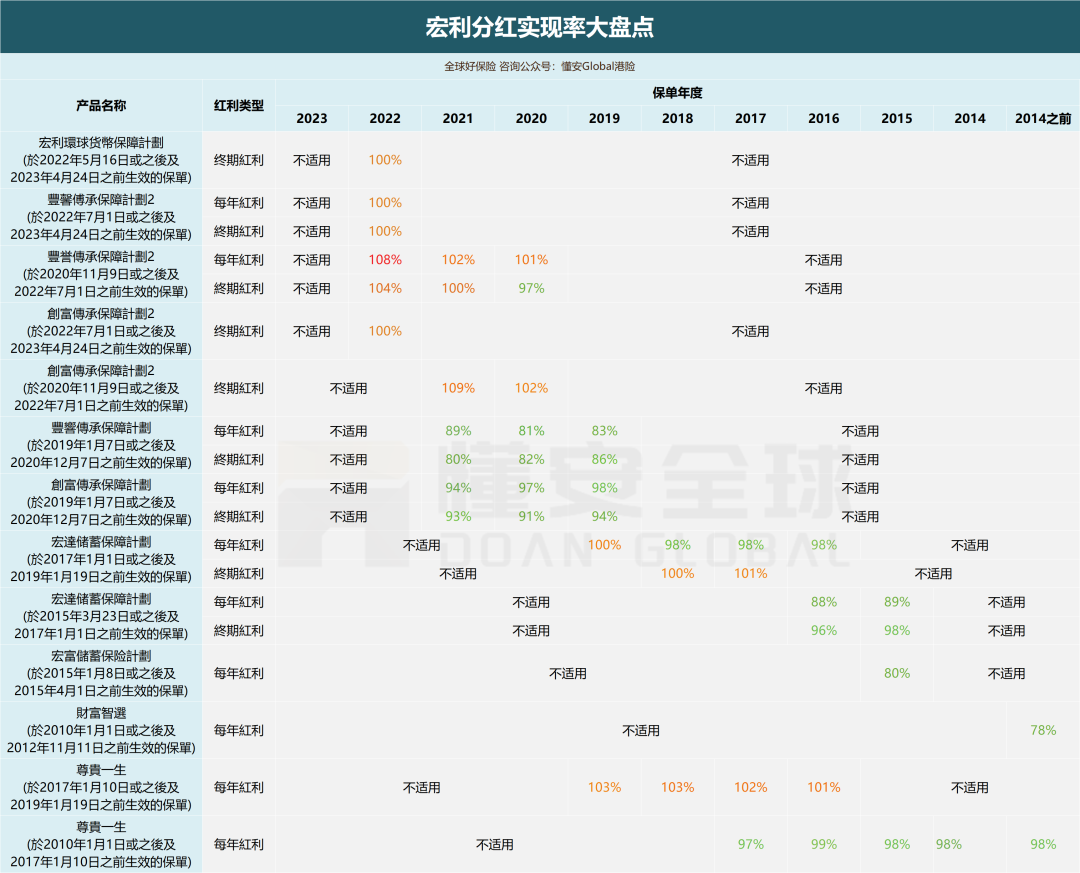Select the 88% cell under 2016
The width and height of the screenshot is (1080, 873).
tap(824, 602)
